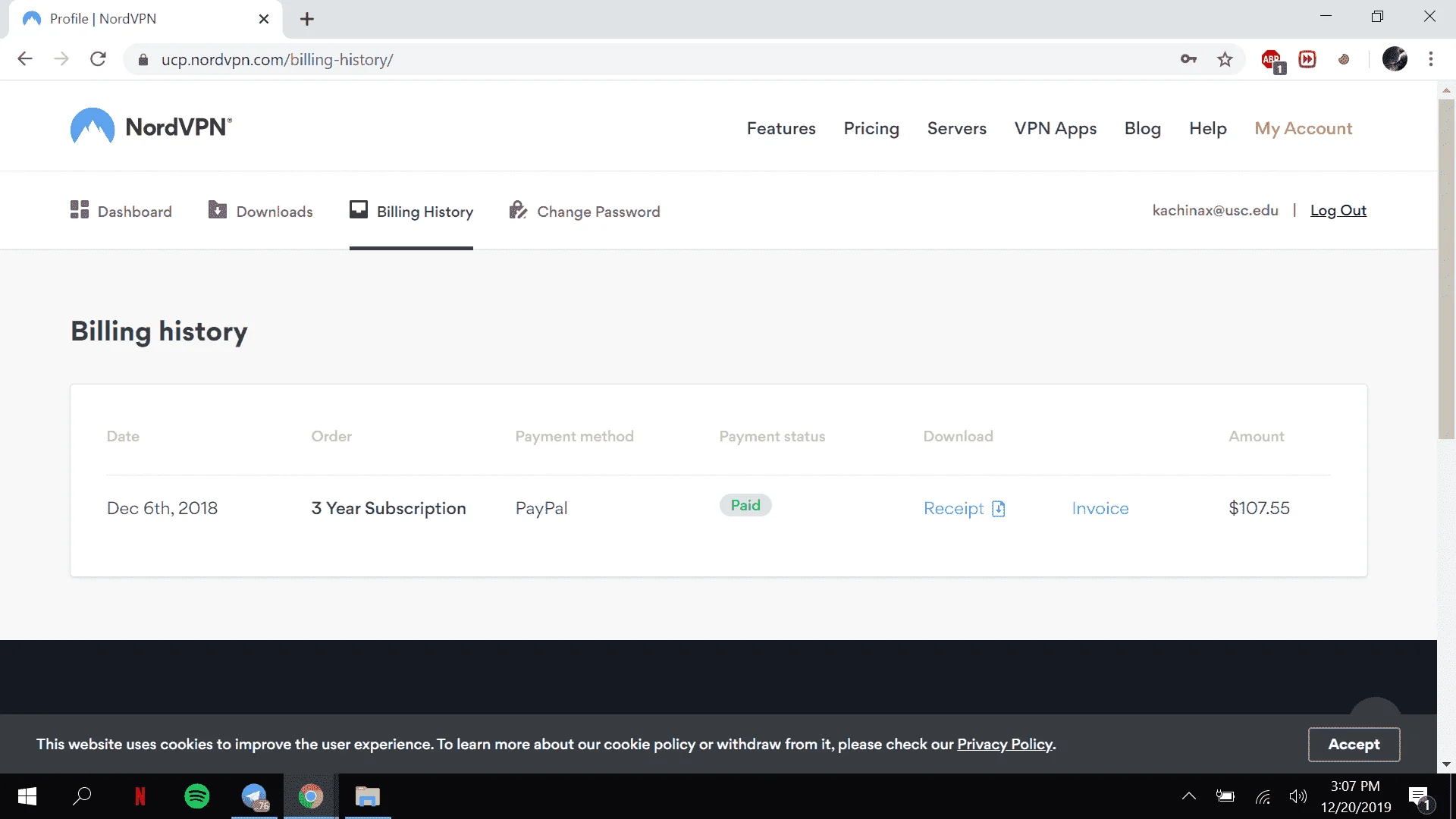The image size is (1456, 819).
Task: Click the volume speaker tray icon
Action: pos(1298,796)
